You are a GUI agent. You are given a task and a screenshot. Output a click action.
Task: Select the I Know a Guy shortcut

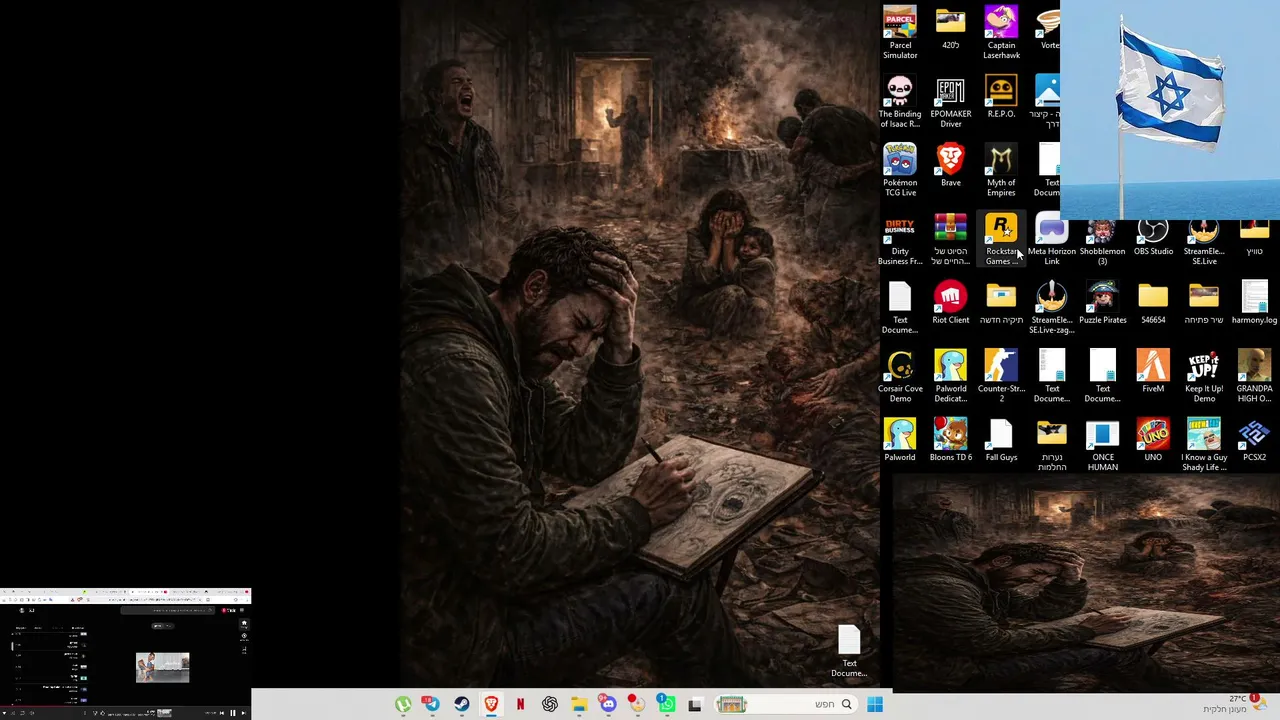click(1204, 445)
